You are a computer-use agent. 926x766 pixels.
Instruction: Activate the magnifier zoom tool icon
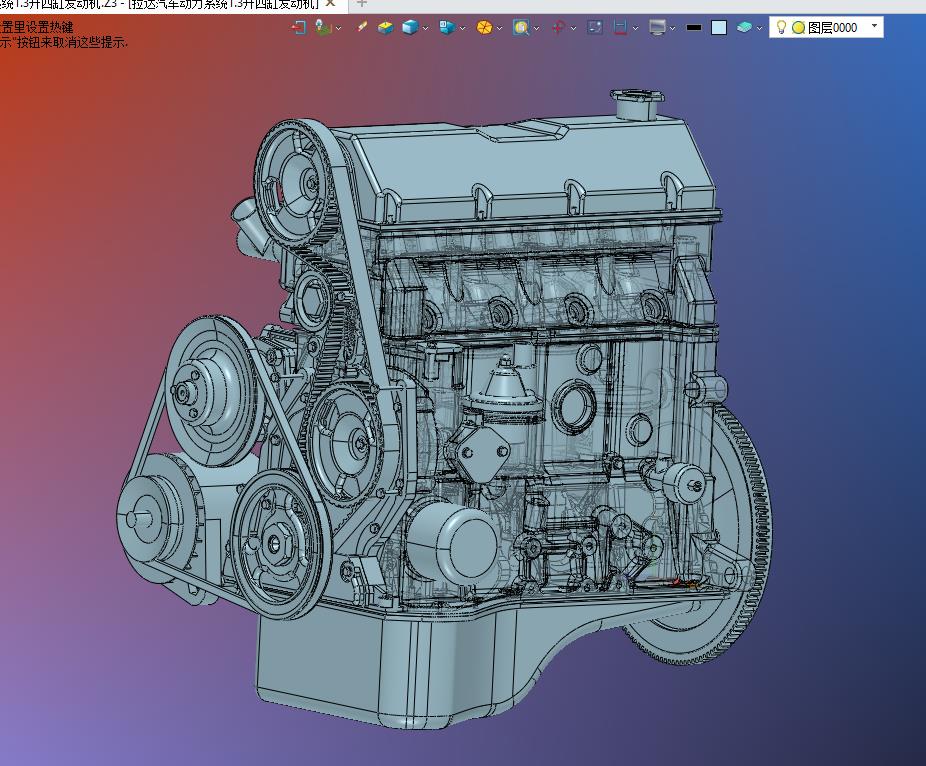520,28
